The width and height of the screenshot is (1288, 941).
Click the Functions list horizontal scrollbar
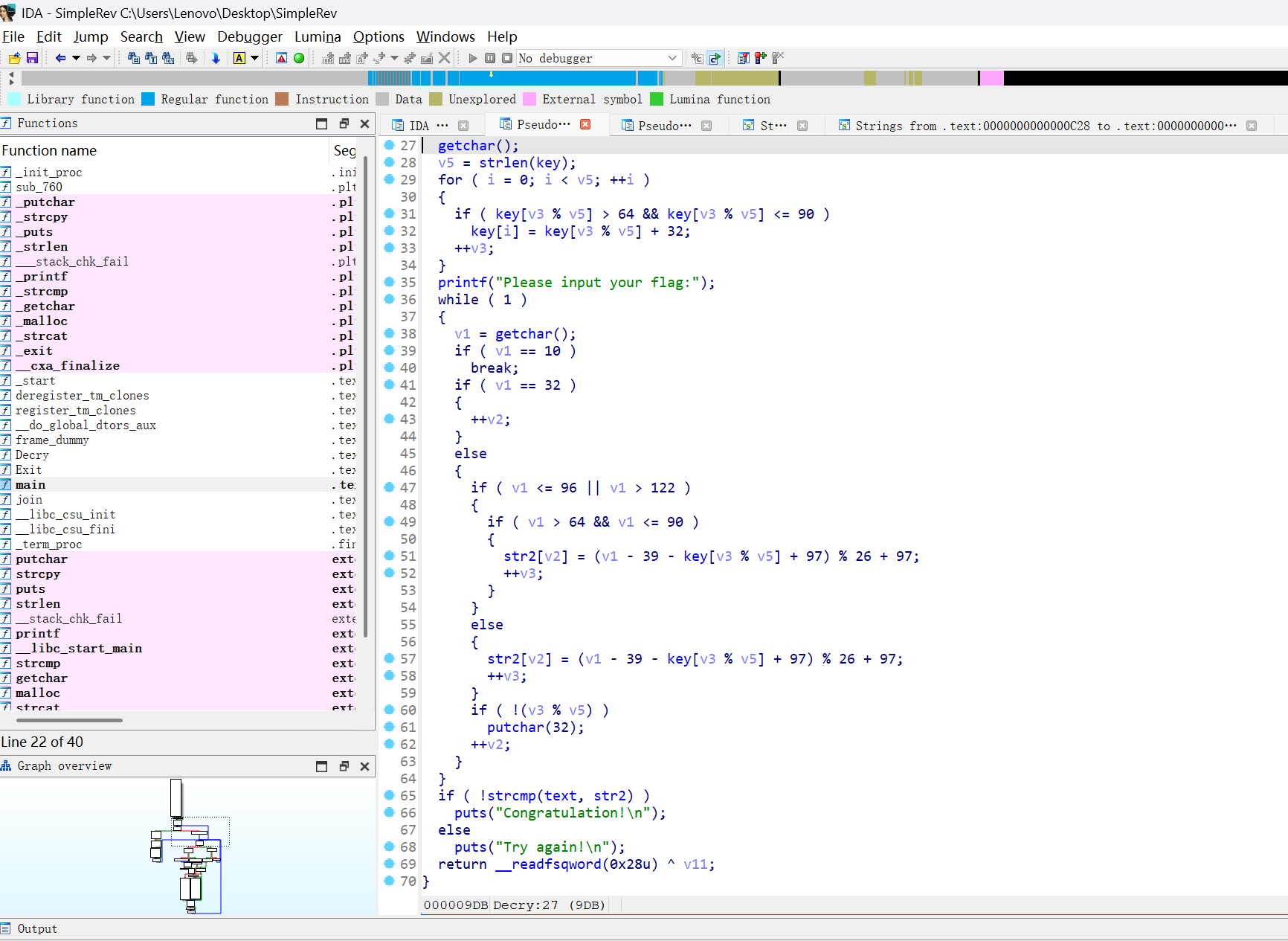tap(69, 720)
